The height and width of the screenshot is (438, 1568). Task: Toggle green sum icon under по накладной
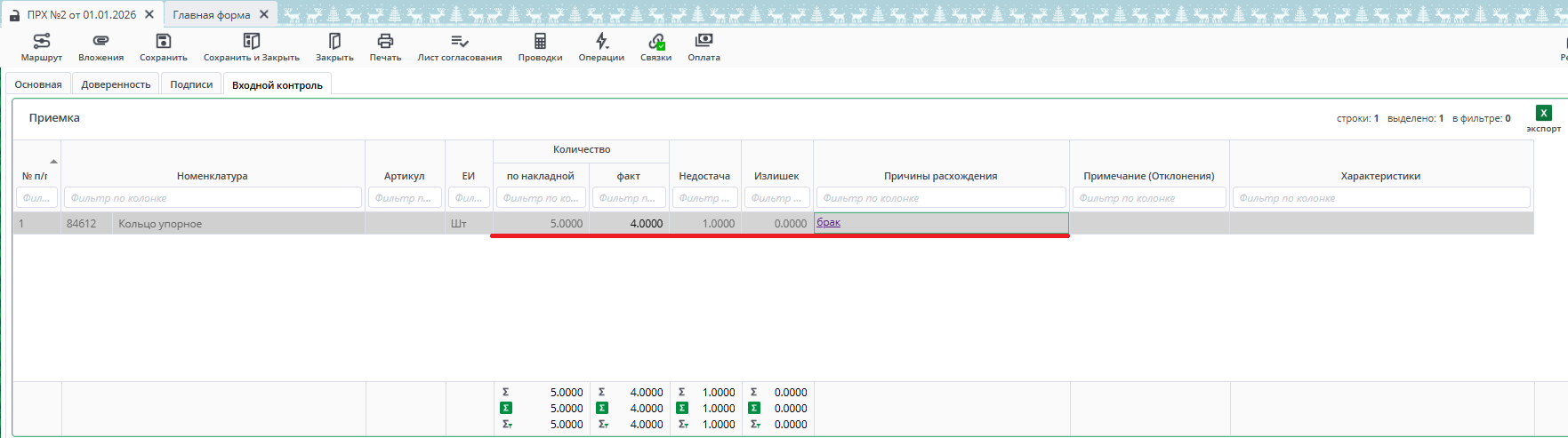coord(506,409)
